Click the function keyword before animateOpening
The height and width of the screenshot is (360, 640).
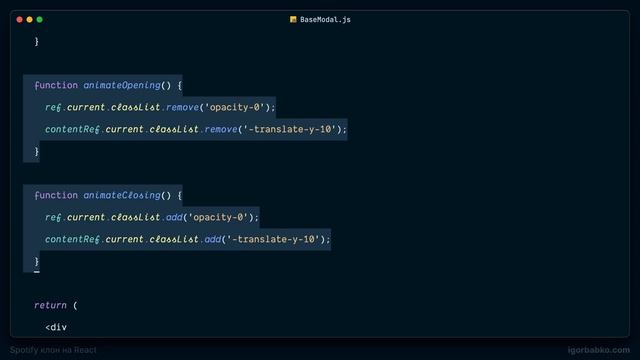[x=56, y=85]
